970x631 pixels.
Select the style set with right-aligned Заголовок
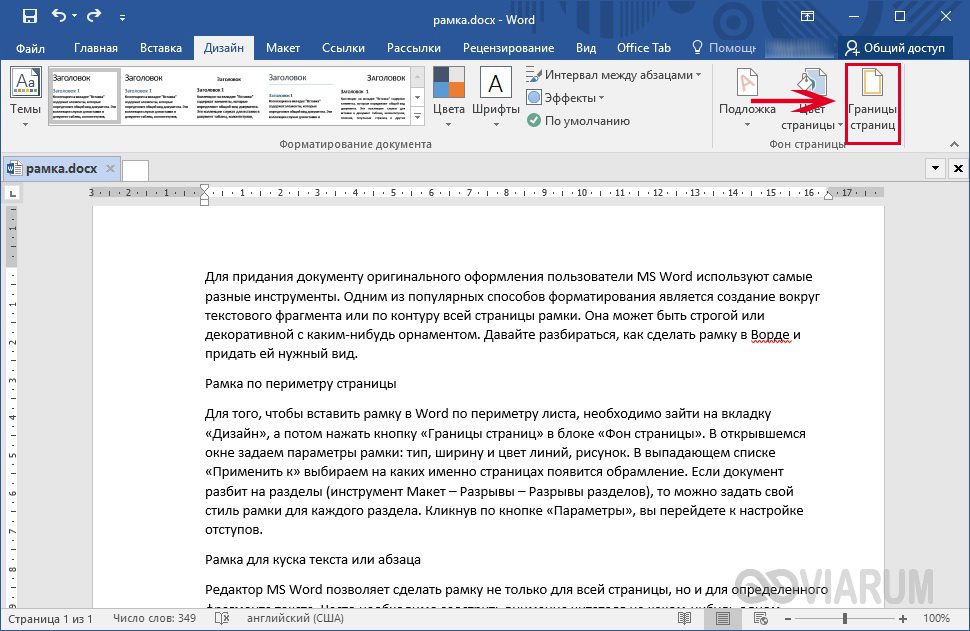pos(372,96)
